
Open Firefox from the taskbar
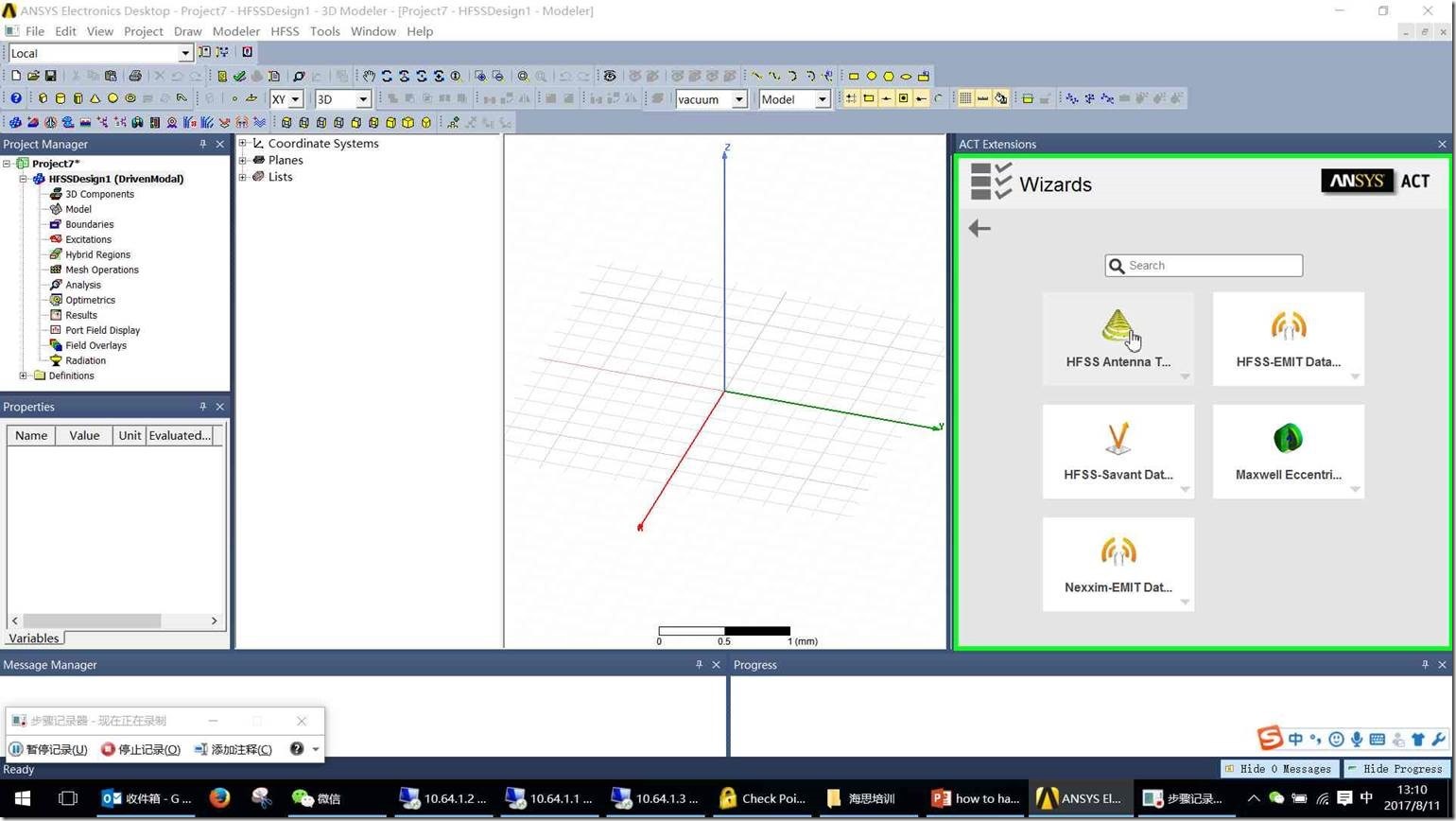click(x=219, y=798)
